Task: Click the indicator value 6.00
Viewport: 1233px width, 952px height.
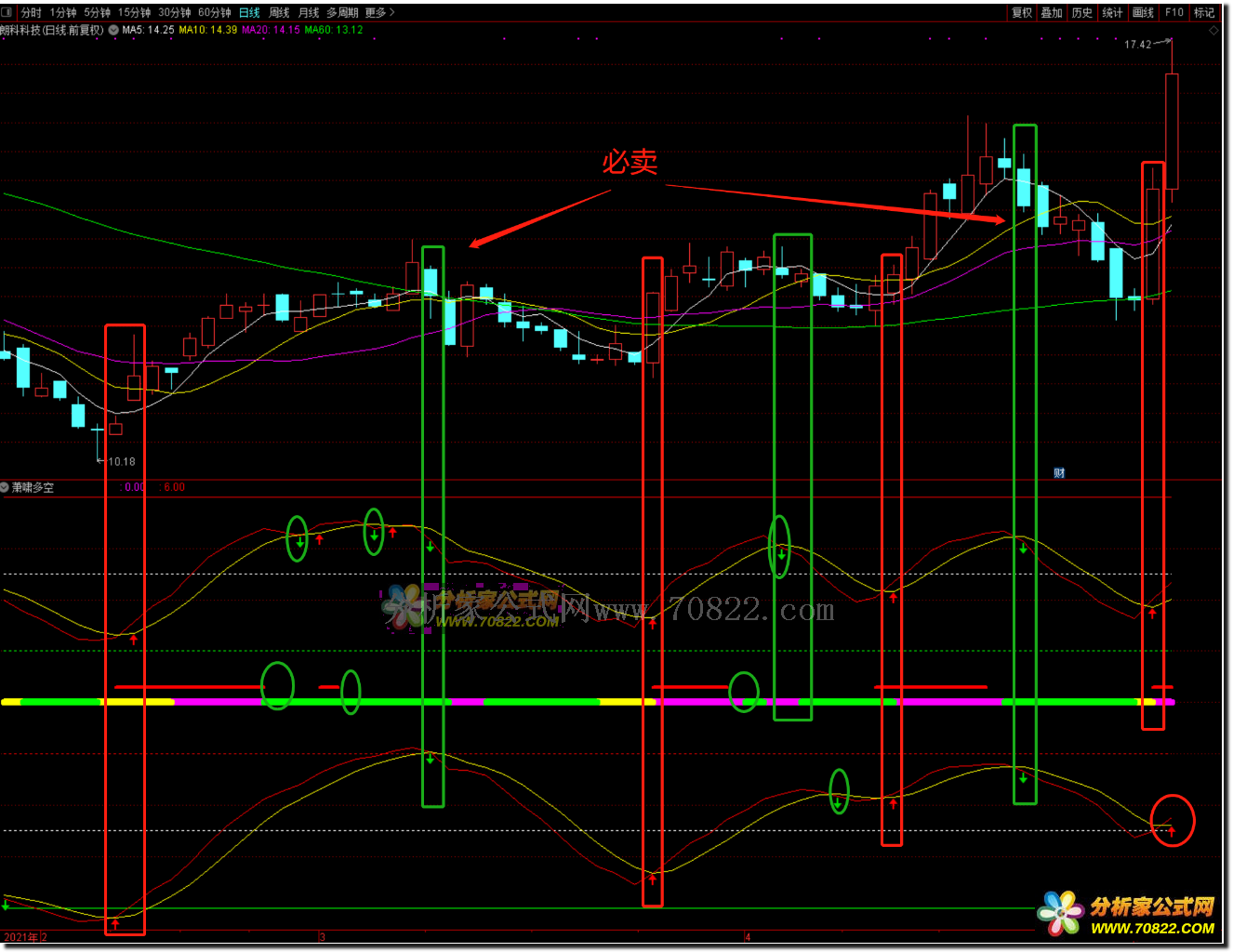Action: (x=174, y=487)
